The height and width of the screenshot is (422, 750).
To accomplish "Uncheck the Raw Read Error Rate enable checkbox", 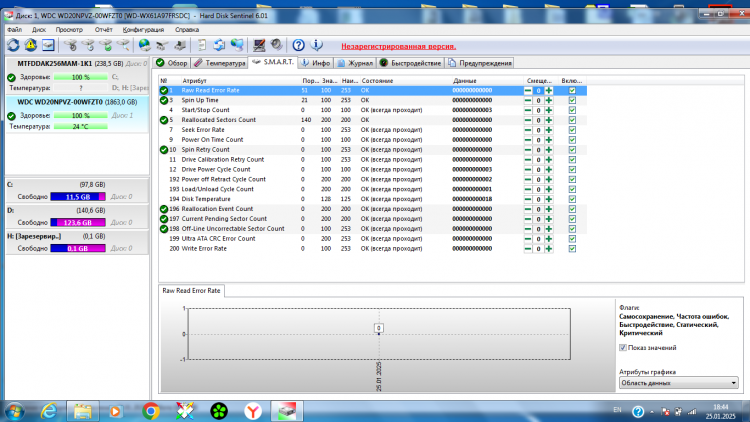I will coord(572,90).
